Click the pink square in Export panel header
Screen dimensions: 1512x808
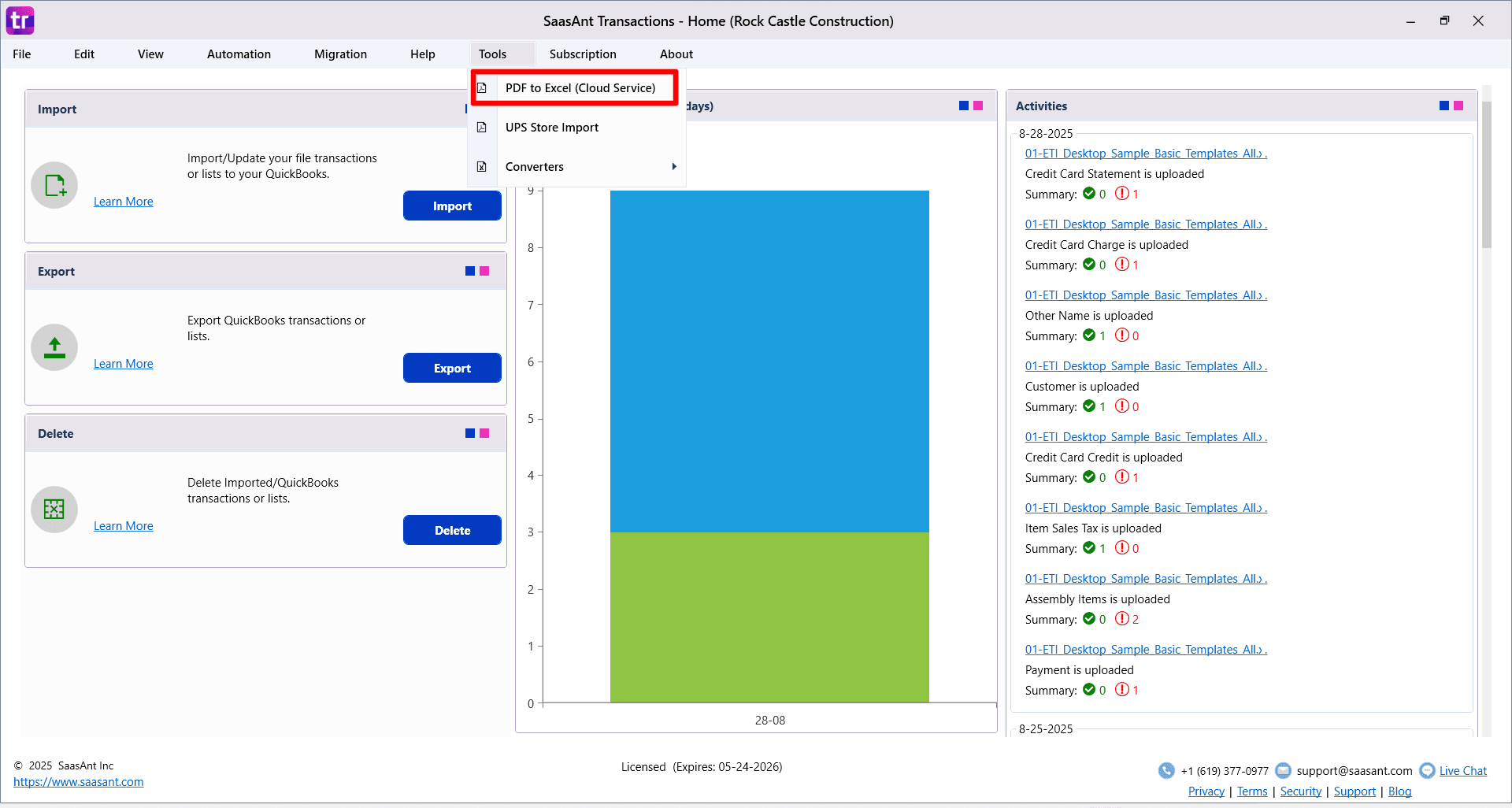(484, 271)
